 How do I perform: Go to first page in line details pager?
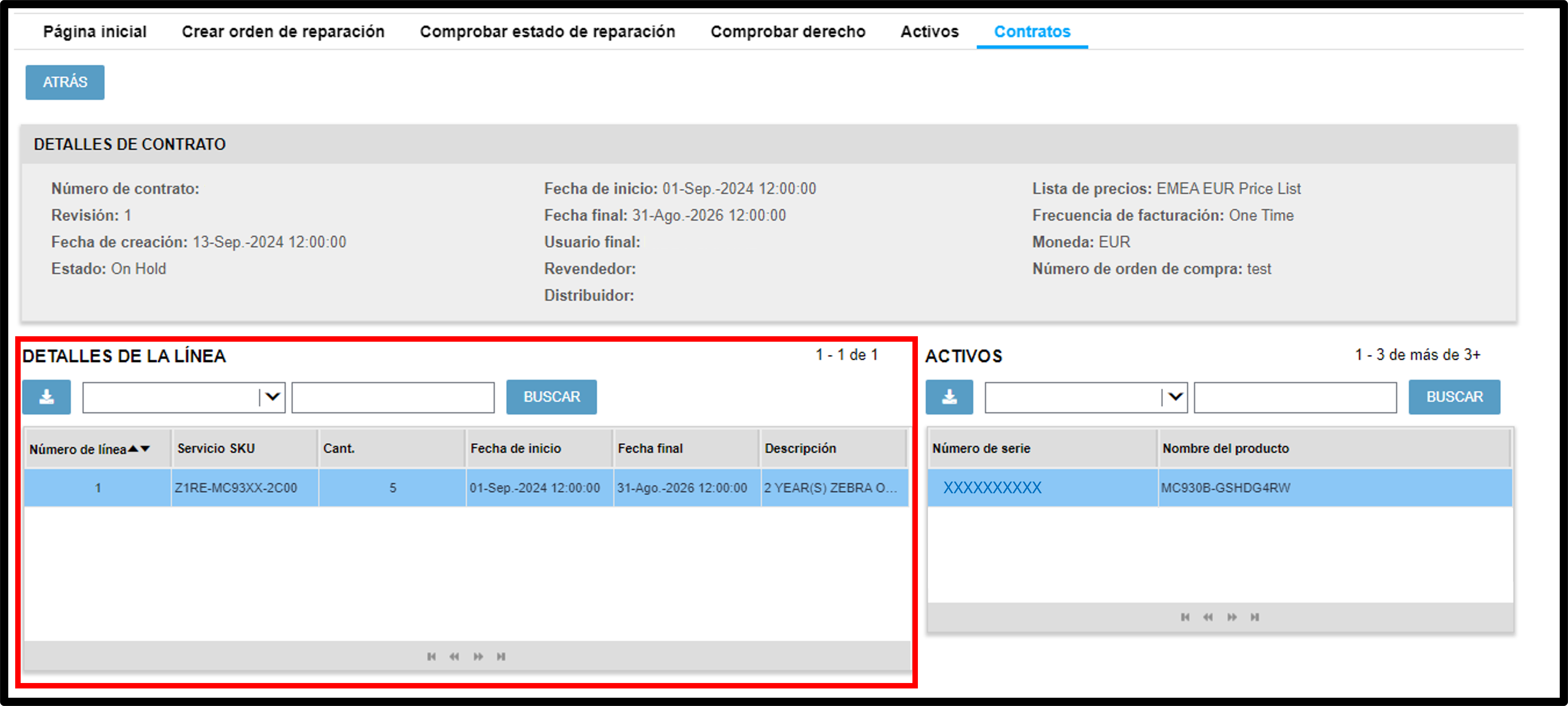431,656
